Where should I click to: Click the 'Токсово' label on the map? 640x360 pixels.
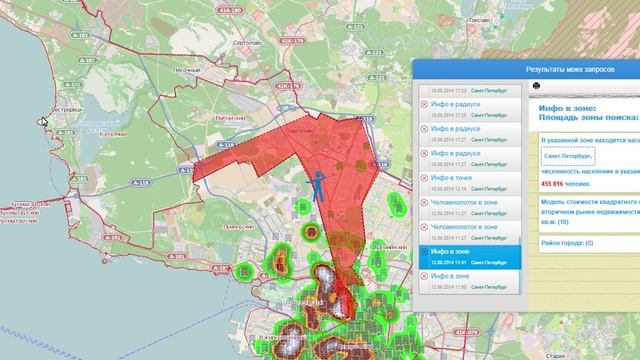[x=479, y=20]
